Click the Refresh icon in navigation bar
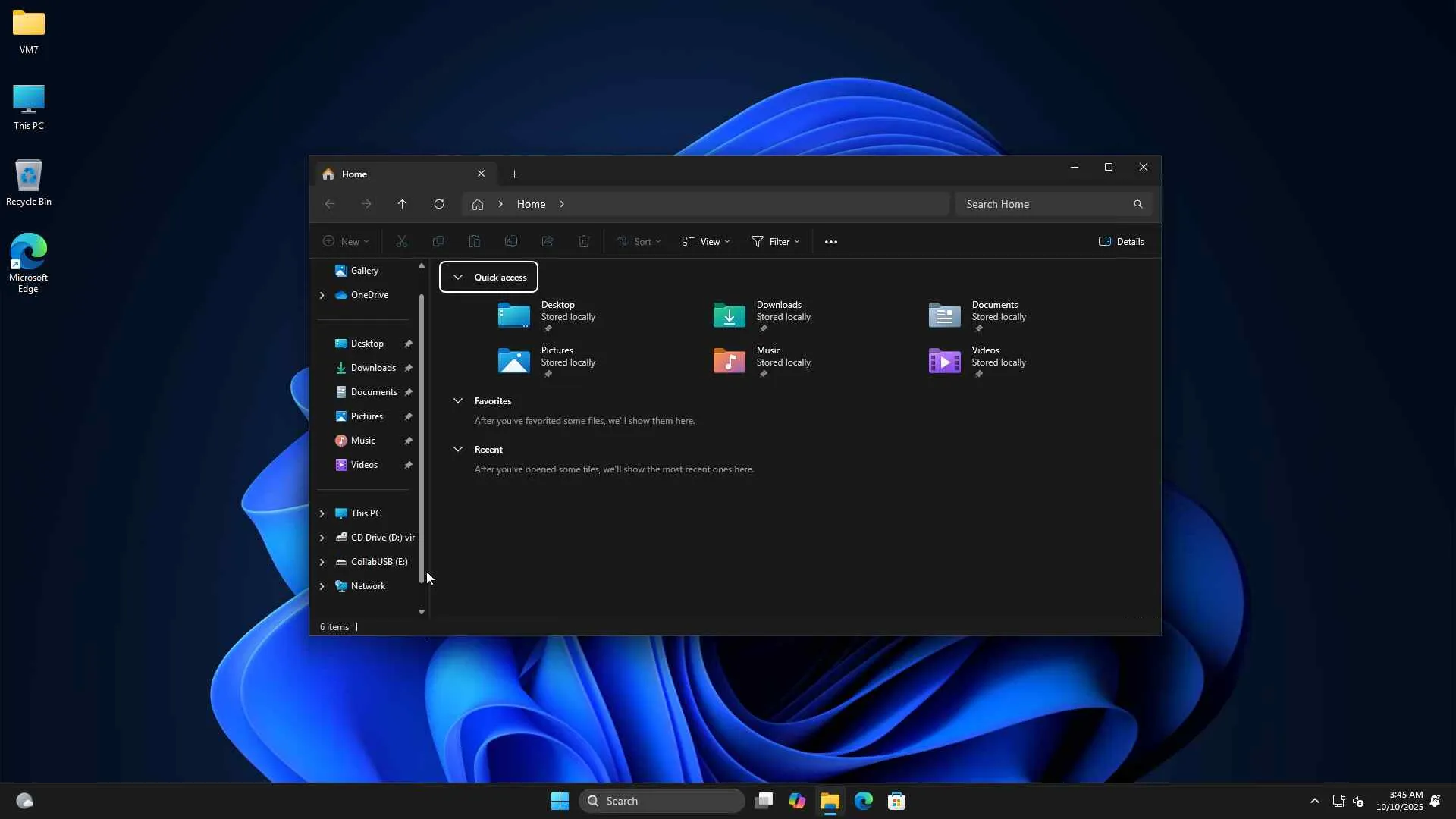The width and height of the screenshot is (1456, 819). click(438, 204)
